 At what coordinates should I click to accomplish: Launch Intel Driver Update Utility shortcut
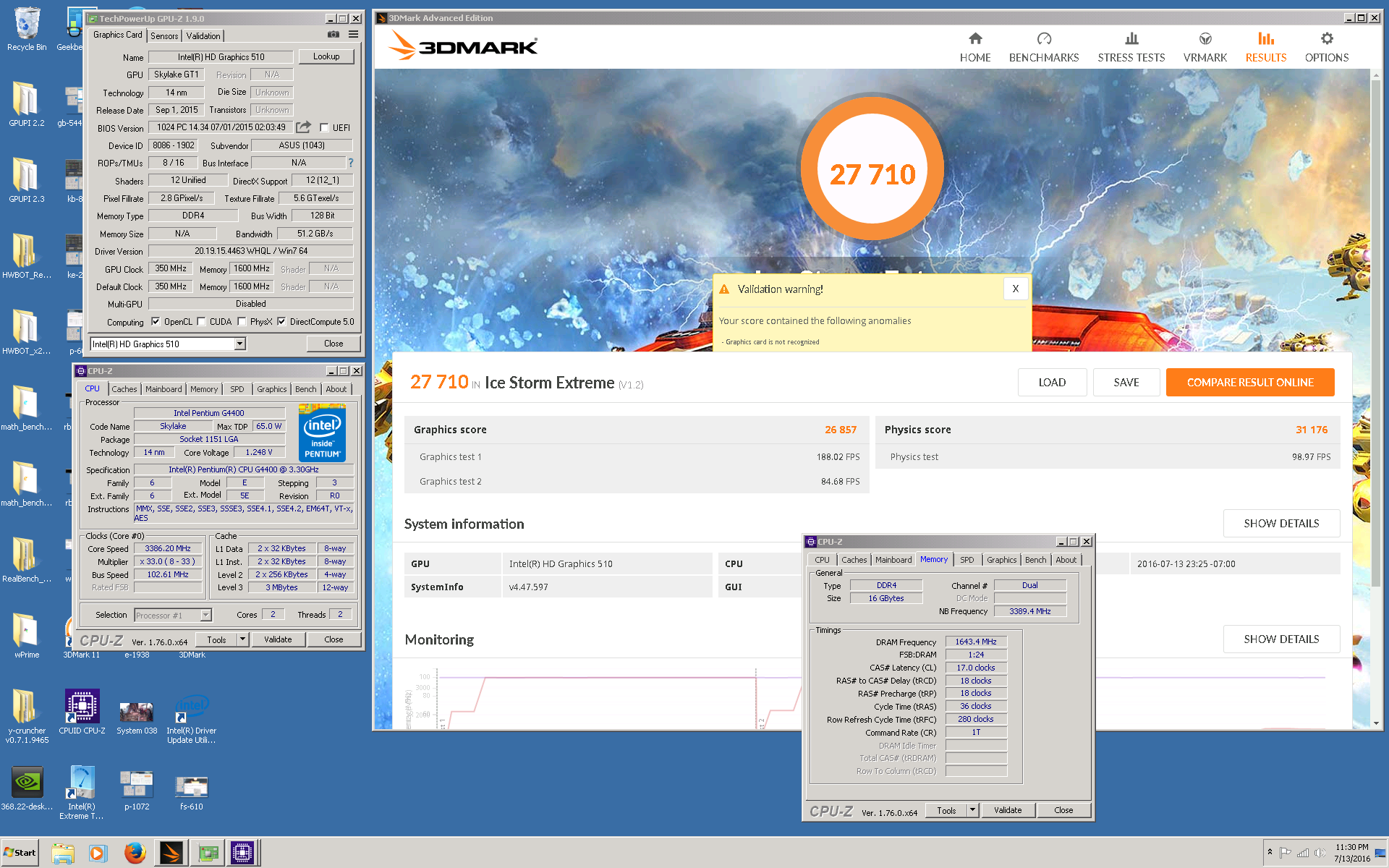[x=191, y=718]
